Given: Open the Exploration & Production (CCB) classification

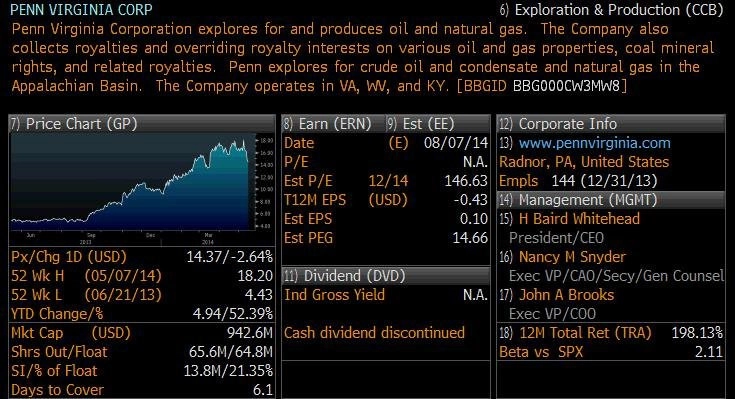Looking at the screenshot, I should 611,10.
